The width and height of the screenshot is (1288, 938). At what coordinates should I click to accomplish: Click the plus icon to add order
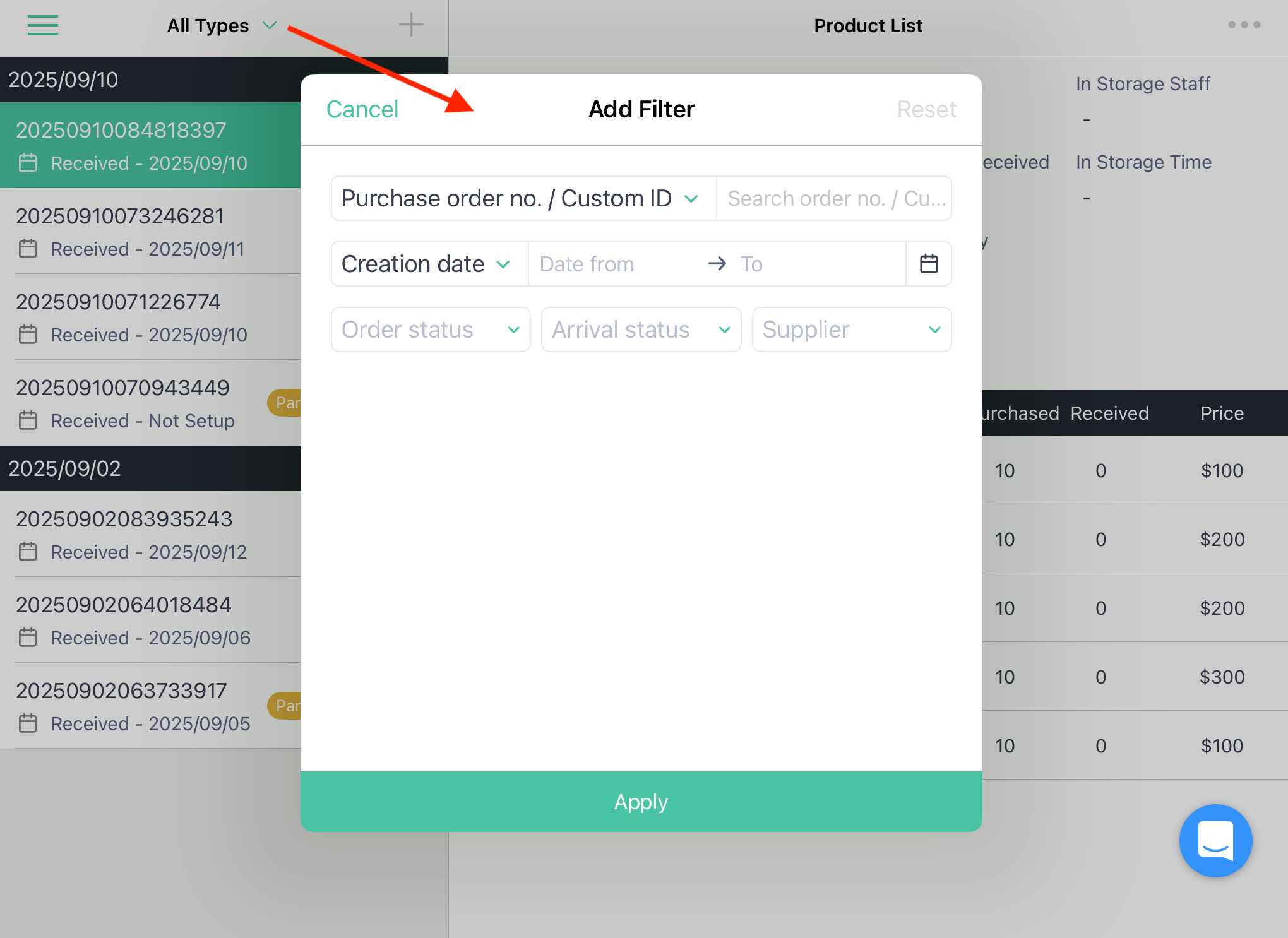[411, 25]
